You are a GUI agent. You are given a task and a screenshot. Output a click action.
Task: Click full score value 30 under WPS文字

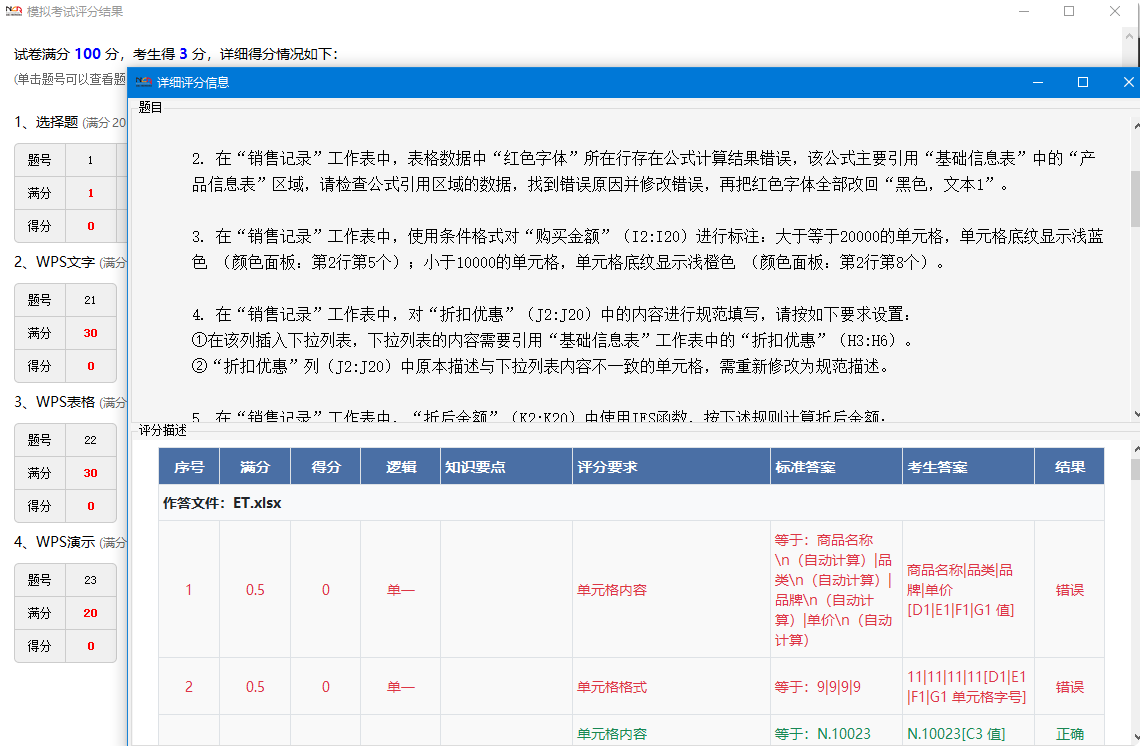coord(90,333)
